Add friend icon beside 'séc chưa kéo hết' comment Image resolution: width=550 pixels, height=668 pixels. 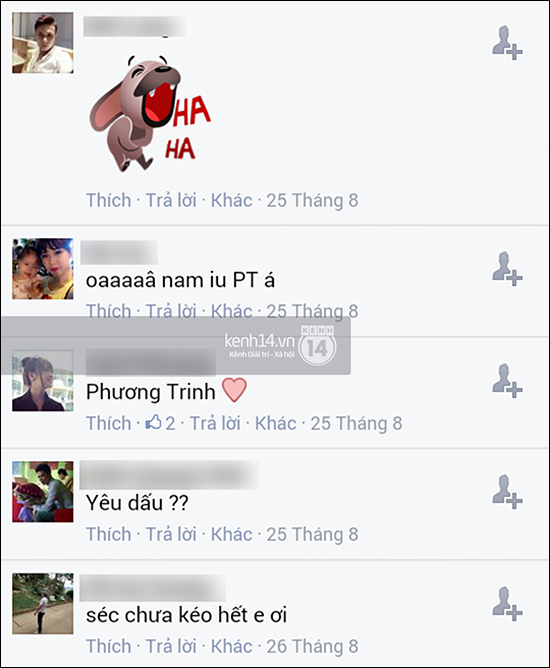pyautogui.click(x=507, y=604)
